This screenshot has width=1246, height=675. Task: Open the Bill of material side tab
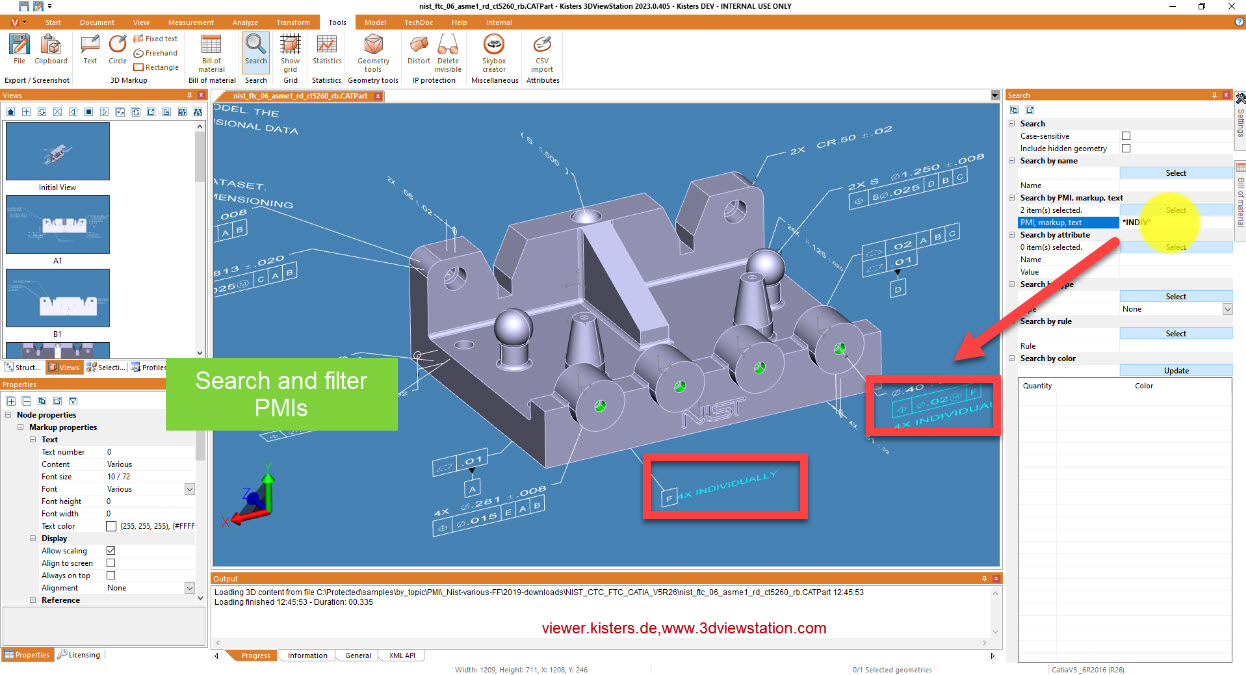pos(1240,200)
